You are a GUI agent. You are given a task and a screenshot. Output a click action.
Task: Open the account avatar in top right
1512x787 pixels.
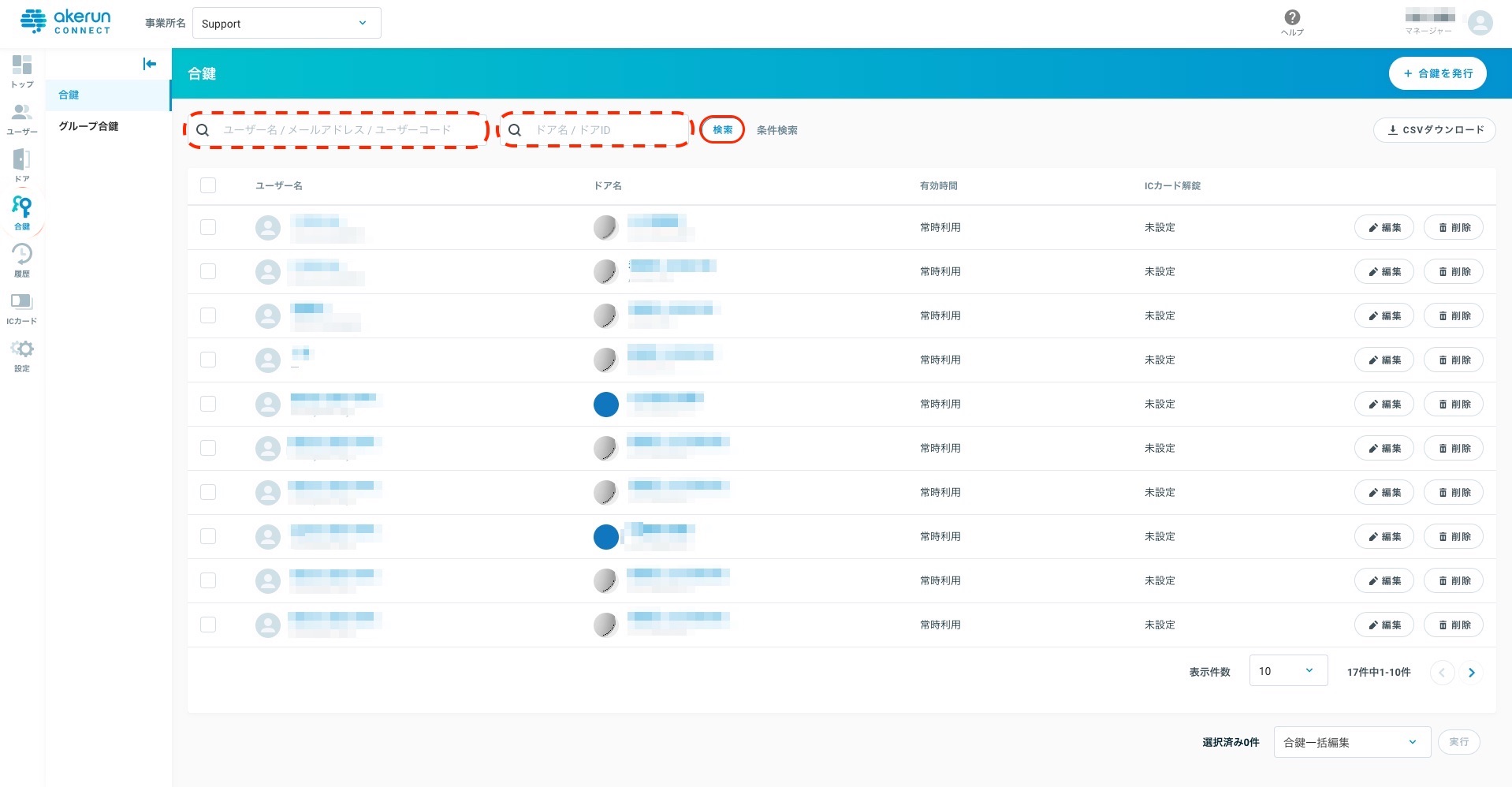coord(1480,23)
